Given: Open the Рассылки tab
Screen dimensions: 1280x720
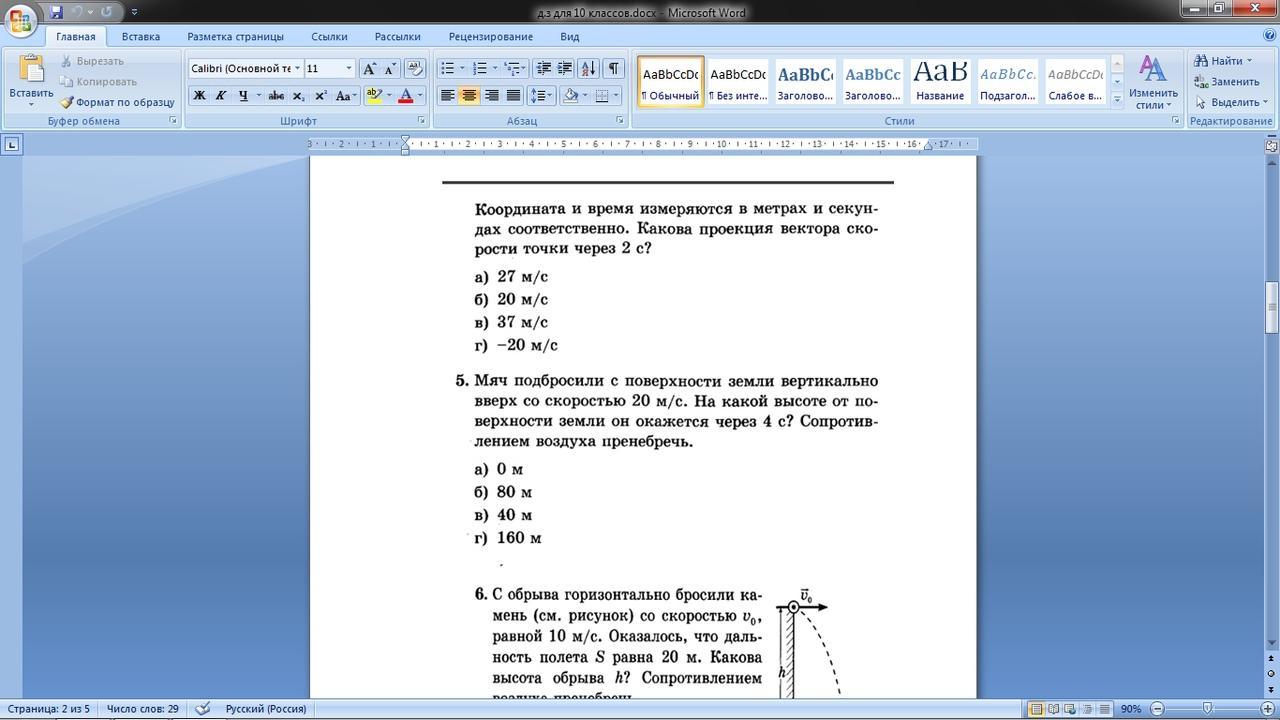Looking at the screenshot, I should pos(397,37).
